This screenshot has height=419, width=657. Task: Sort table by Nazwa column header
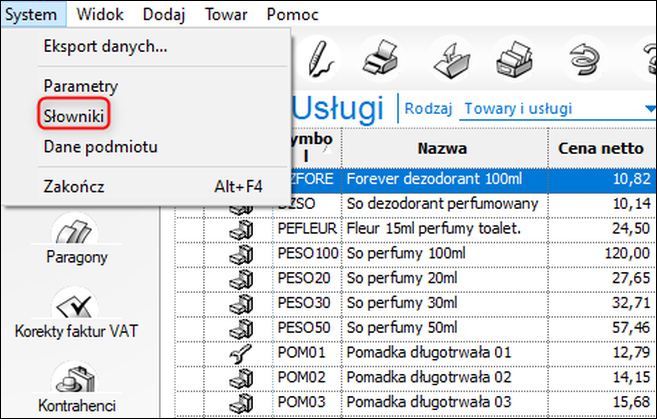pos(443,148)
